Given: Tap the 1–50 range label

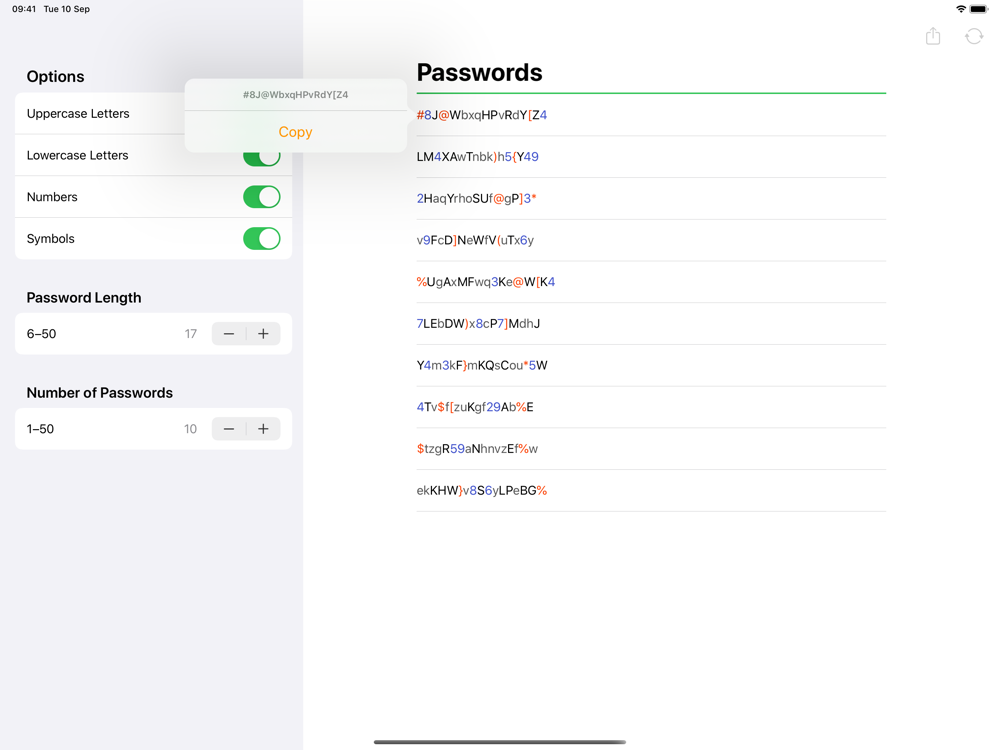Looking at the screenshot, I should [40, 429].
